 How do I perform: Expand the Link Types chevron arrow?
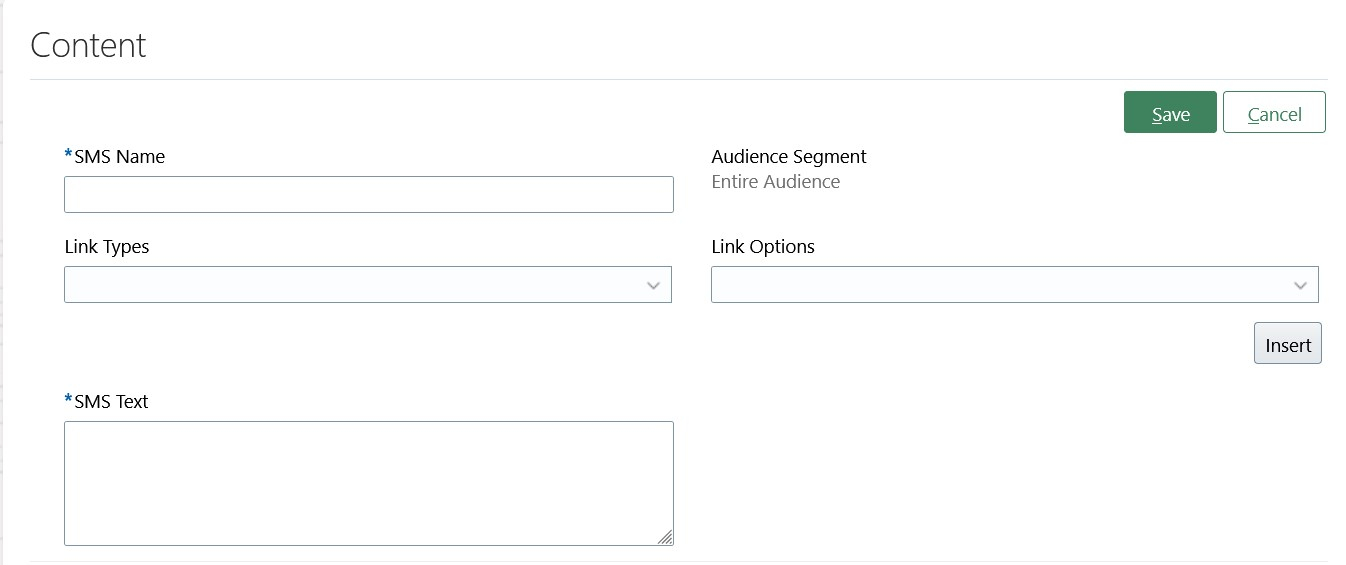[653, 286]
